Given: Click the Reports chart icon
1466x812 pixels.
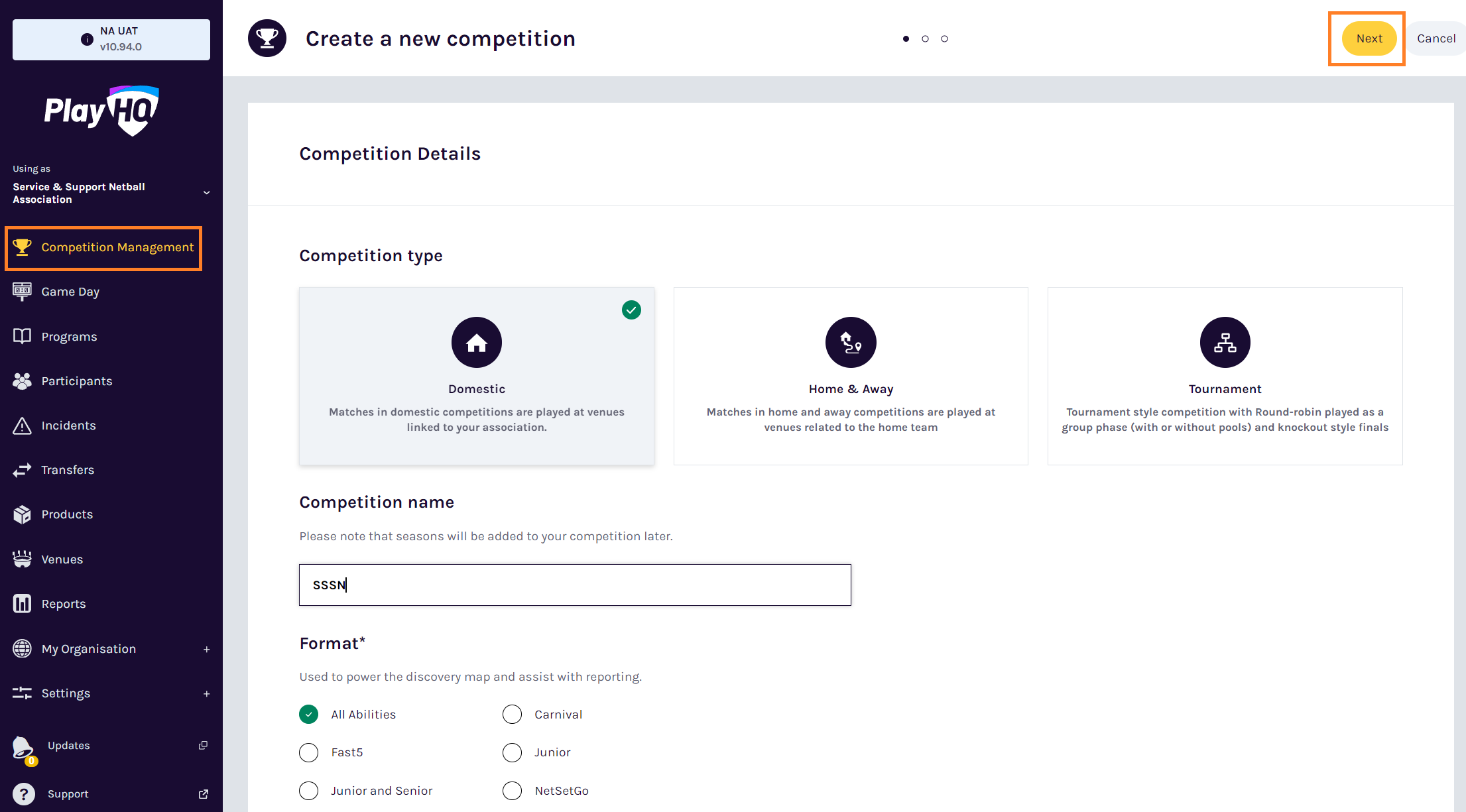Looking at the screenshot, I should coord(22,604).
